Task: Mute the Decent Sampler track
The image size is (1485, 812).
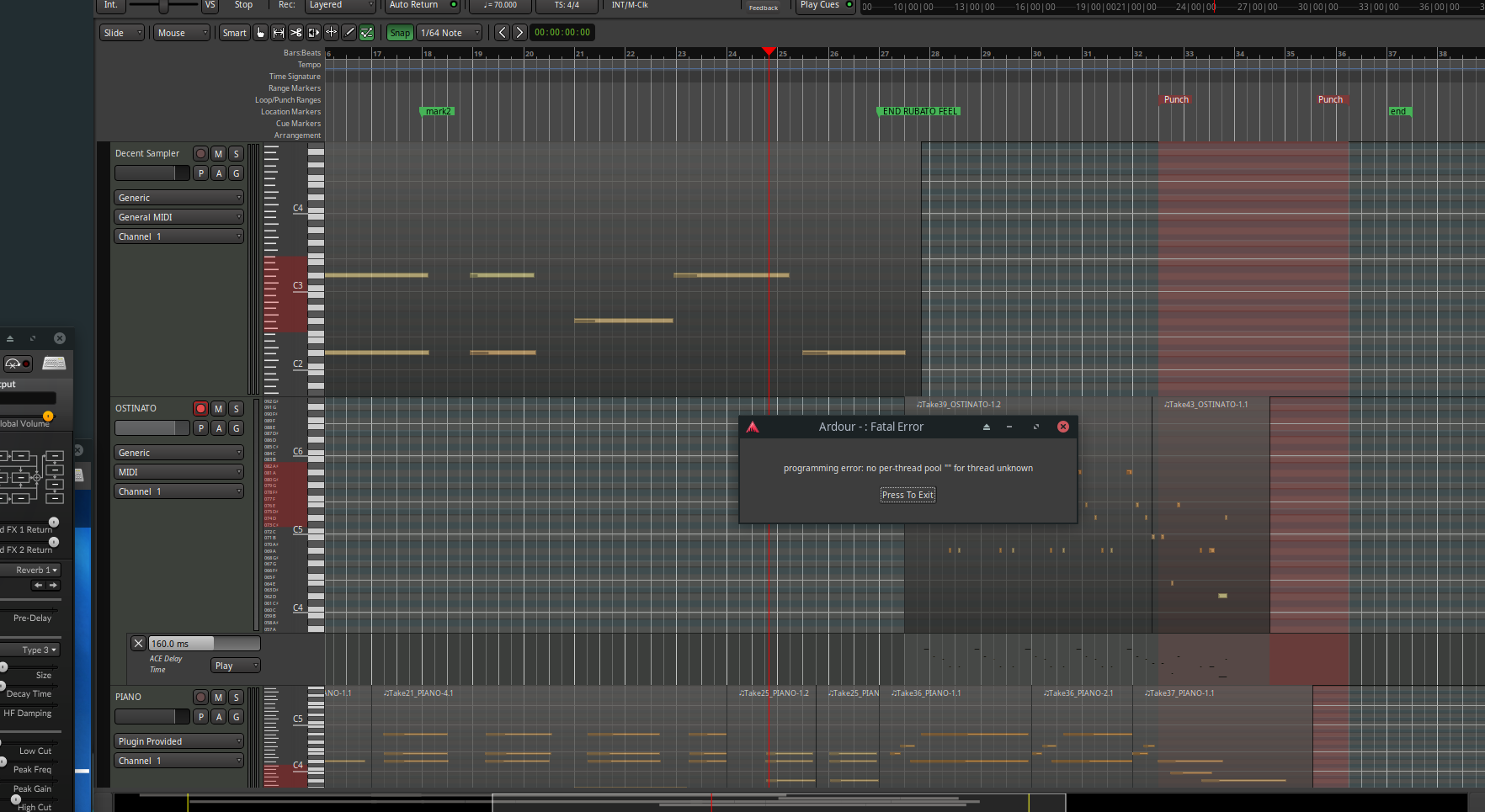Action: (218, 153)
